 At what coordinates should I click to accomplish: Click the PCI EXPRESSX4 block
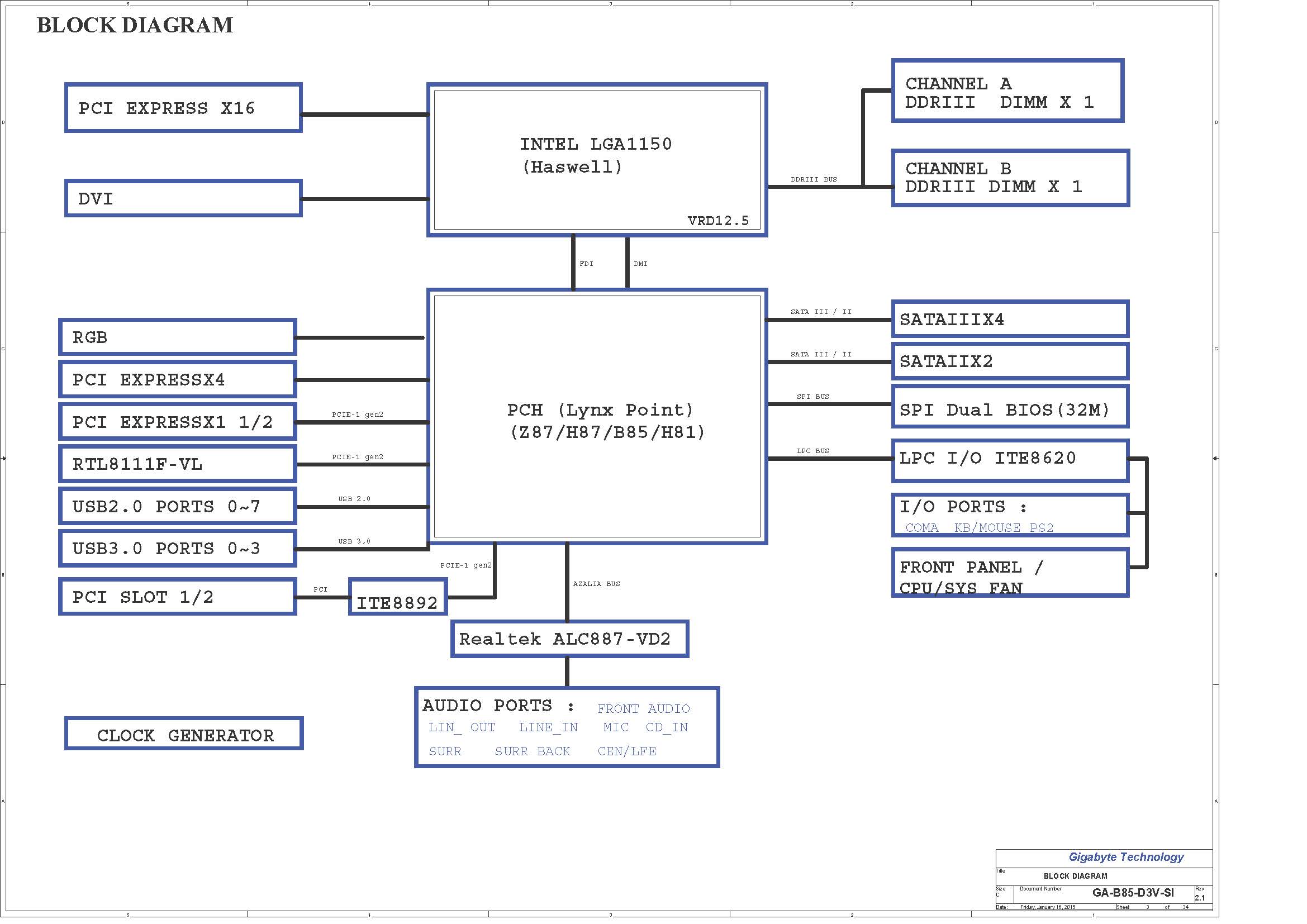177,379
